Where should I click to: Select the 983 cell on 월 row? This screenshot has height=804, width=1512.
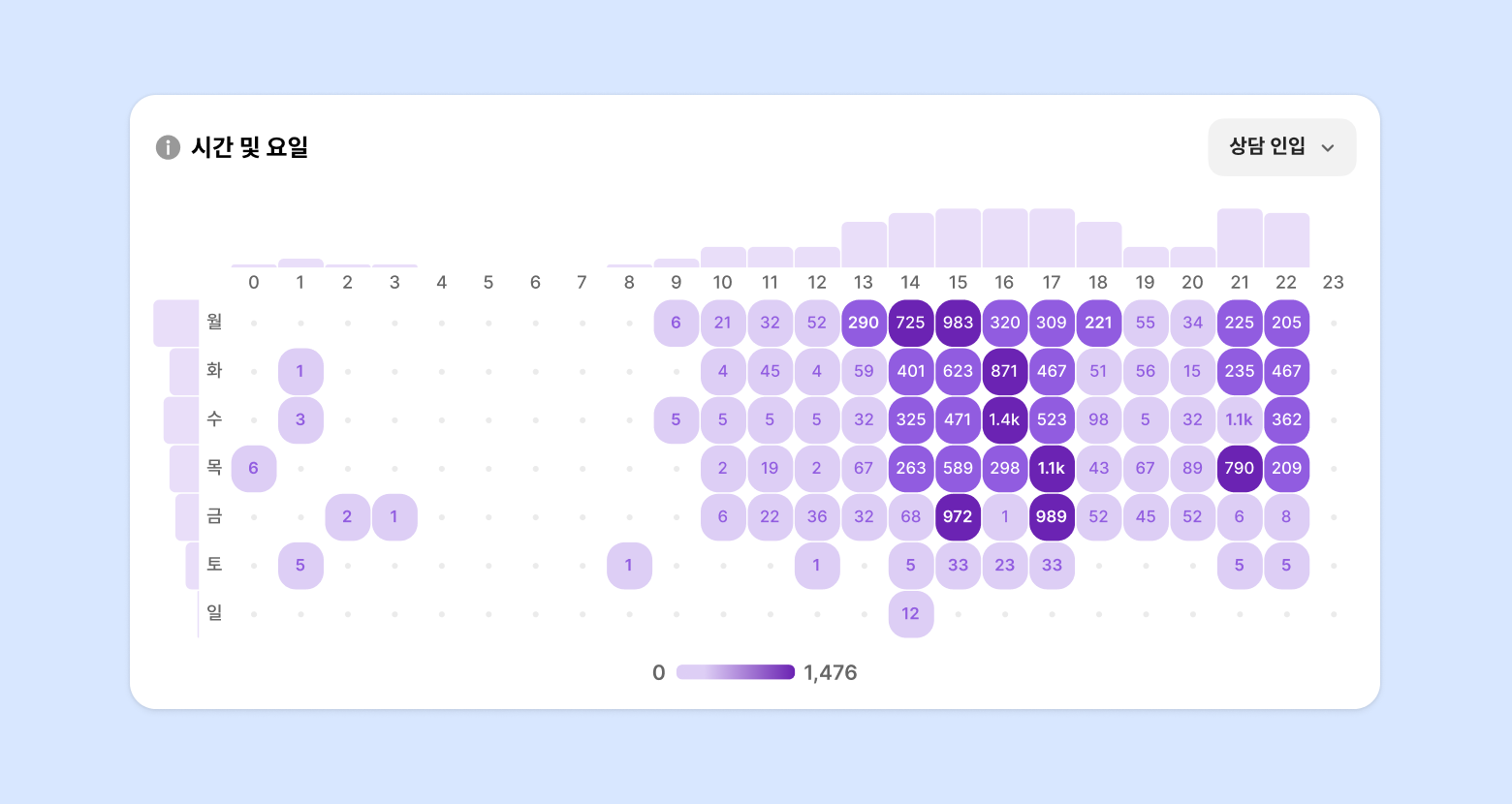[958, 323]
